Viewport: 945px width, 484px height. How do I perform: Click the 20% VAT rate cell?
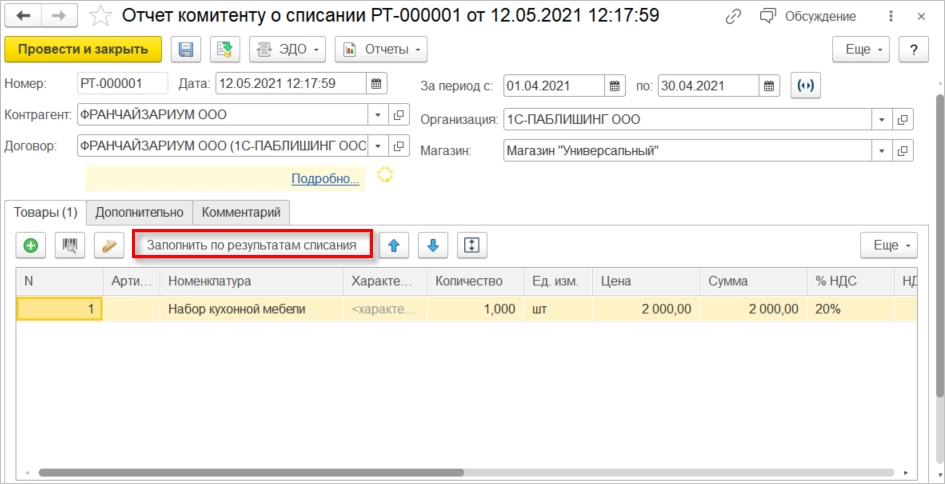(851, 309)
